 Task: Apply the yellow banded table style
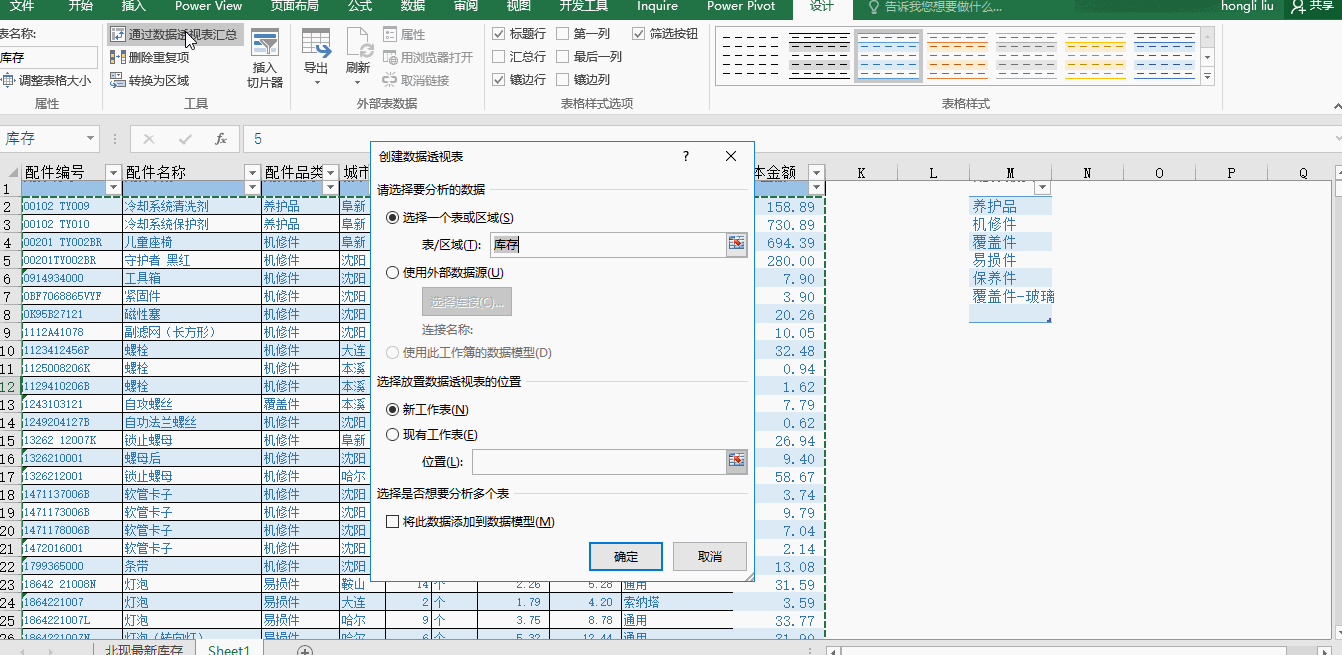[x=1095, y=56]
